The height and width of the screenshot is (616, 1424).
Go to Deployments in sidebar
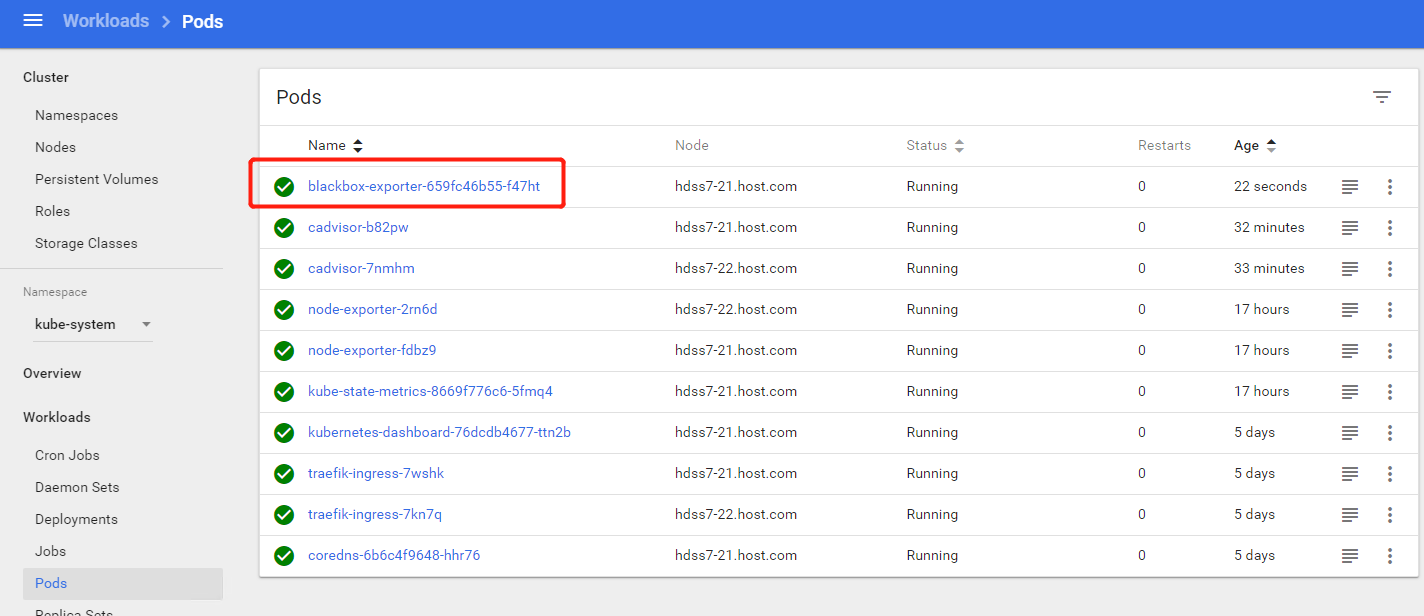pos(76,520)
